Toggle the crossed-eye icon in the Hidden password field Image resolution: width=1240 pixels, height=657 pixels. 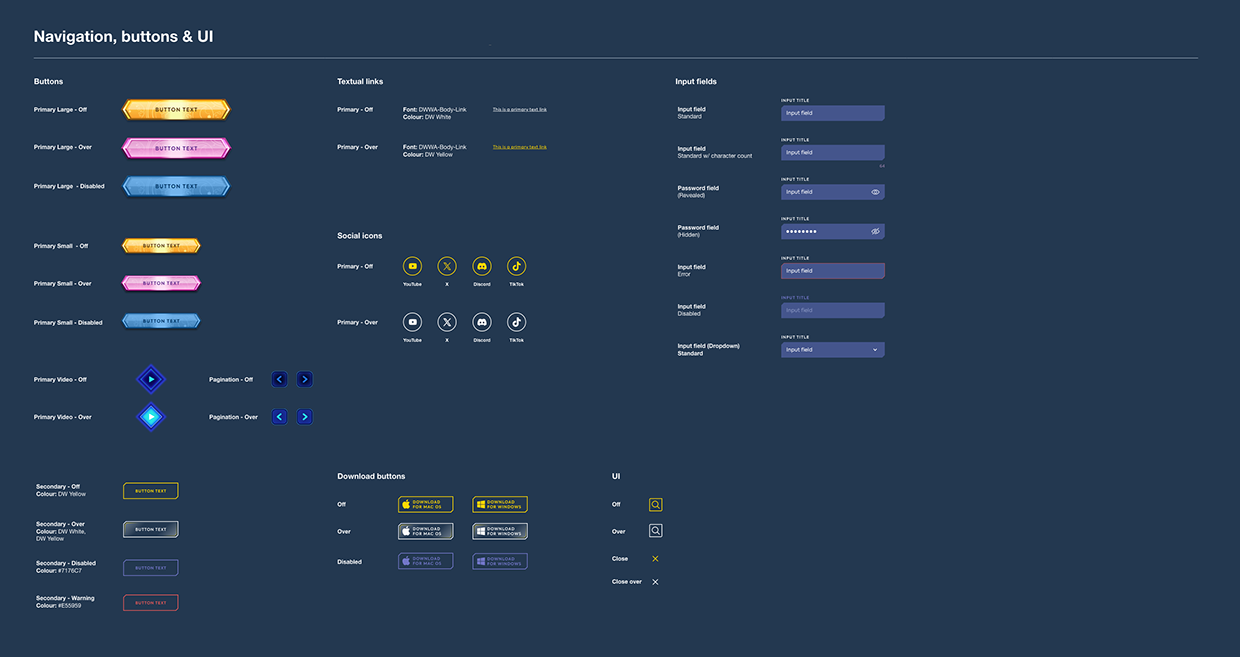pos(875,231)
